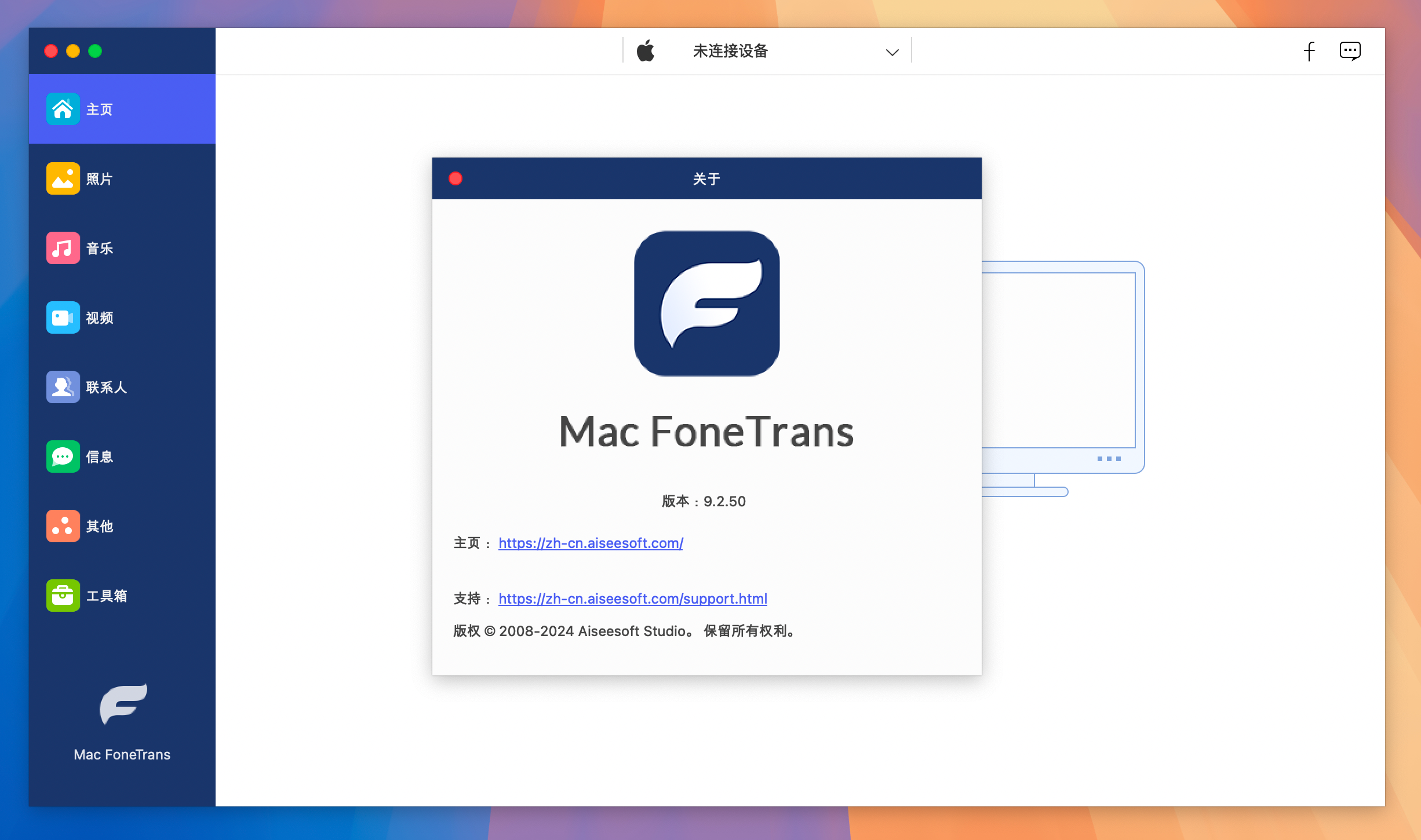Image resolution: width=1421 pixels, height=840 pixels.
Task: Click the 关于 dialog title text
Action: pyautogui.click(x=706, y=179)
